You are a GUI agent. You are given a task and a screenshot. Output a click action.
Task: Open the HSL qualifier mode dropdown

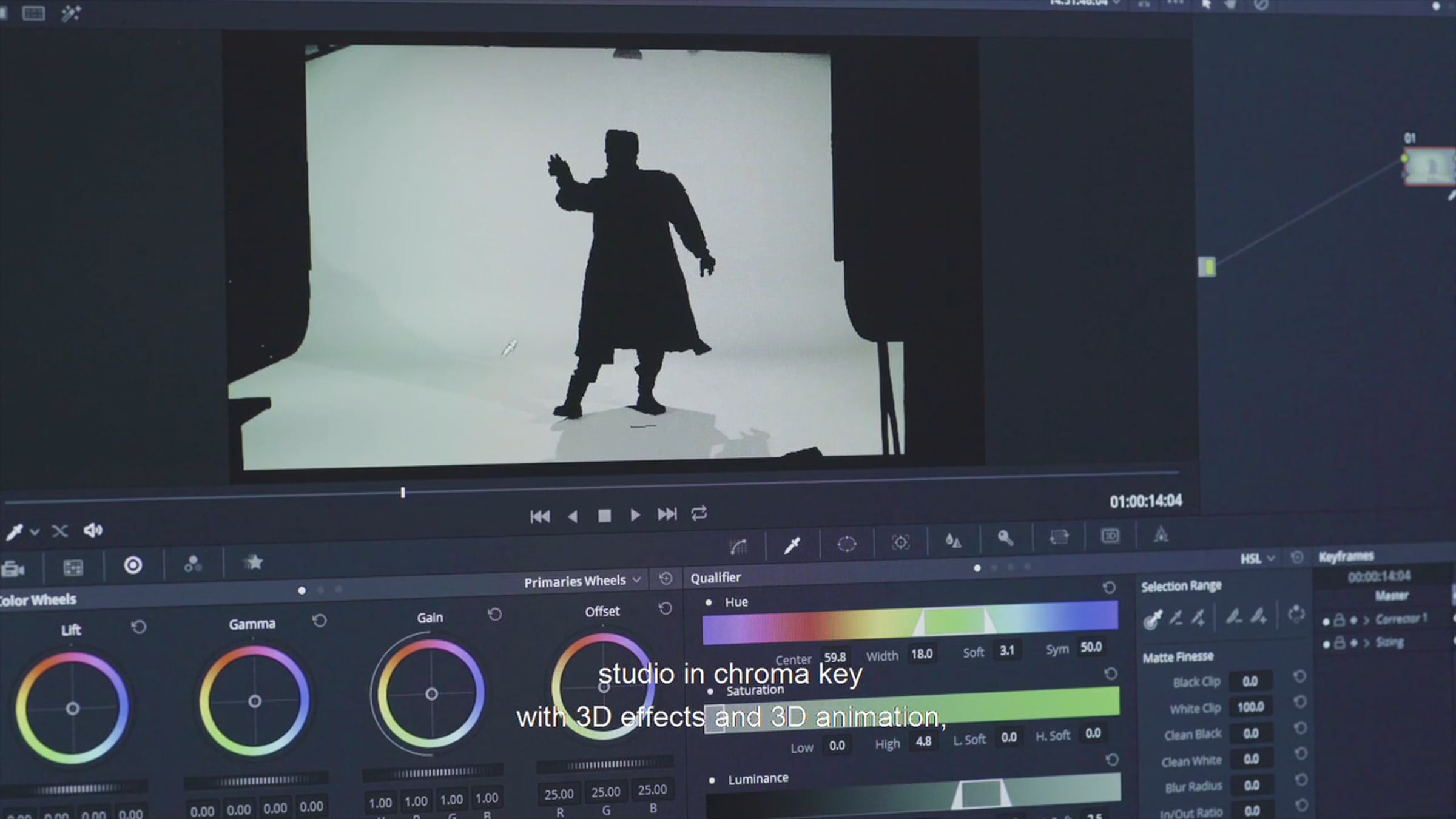(x=1256, y=559)
